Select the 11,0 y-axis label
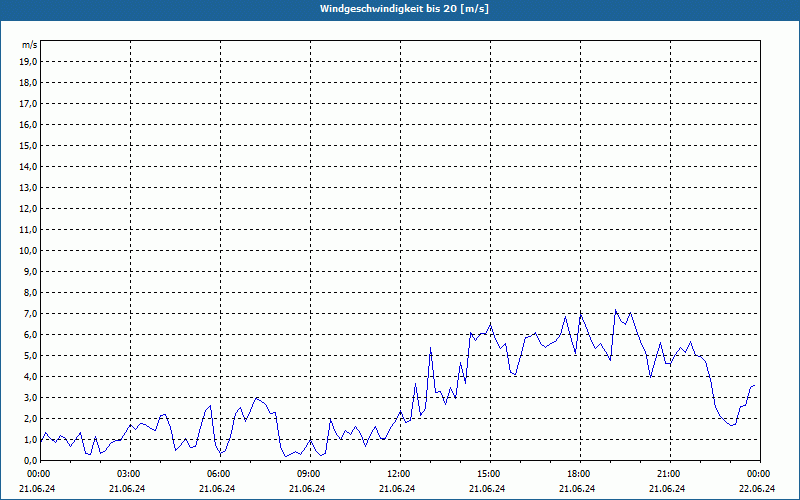 tap(28, 230)
